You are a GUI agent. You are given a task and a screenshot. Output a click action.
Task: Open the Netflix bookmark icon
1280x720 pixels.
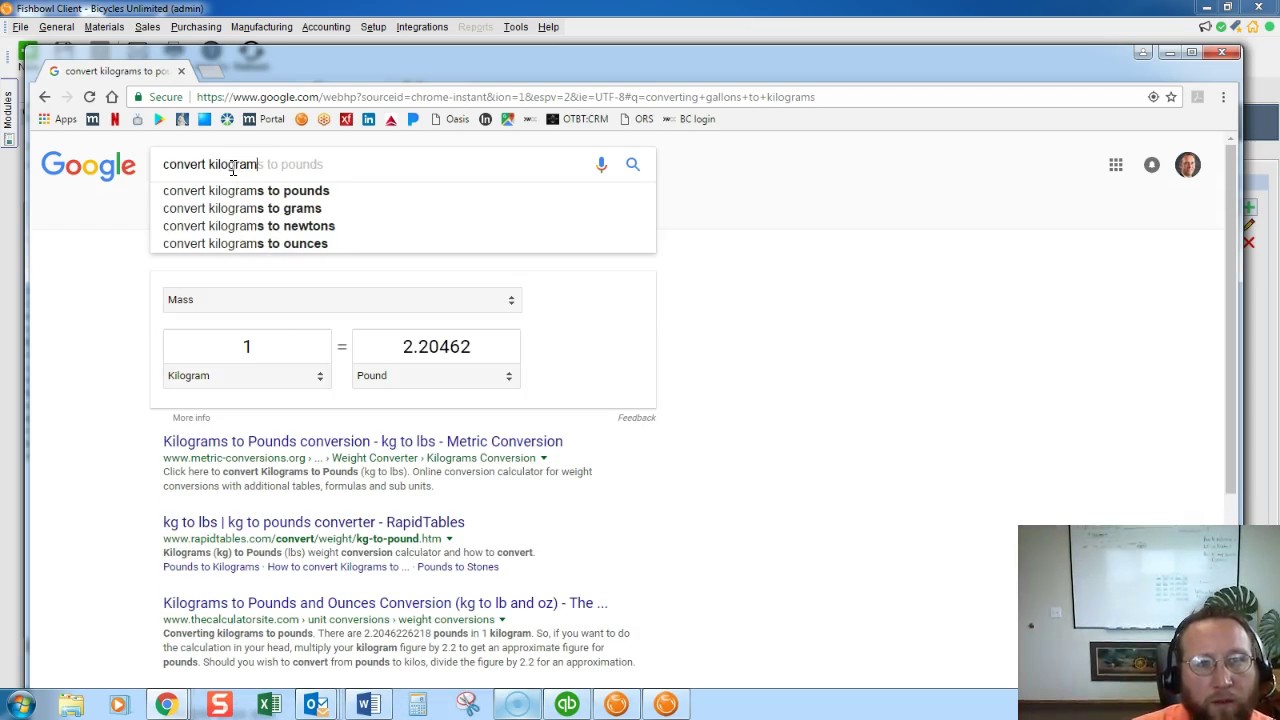[x=115, y=119]
